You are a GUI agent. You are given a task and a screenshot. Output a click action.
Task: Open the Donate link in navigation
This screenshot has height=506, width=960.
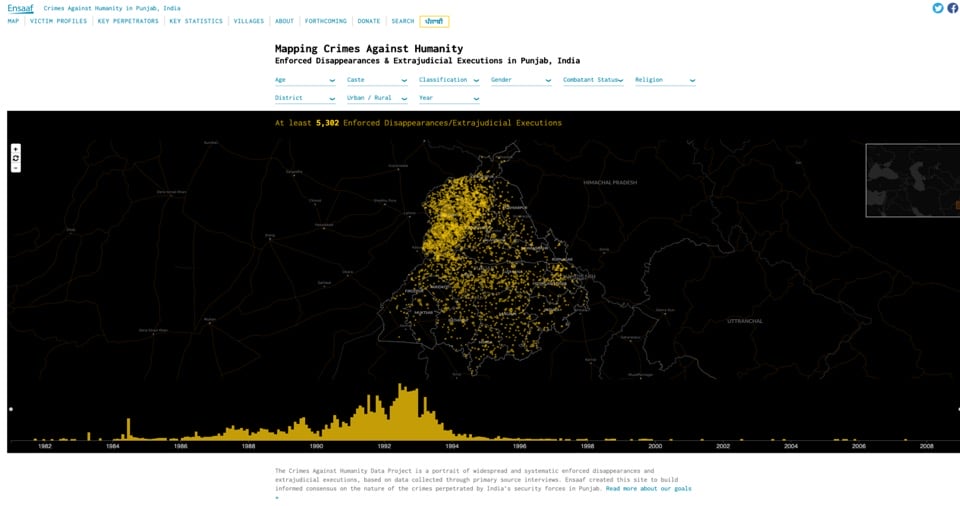pos(369,21)
